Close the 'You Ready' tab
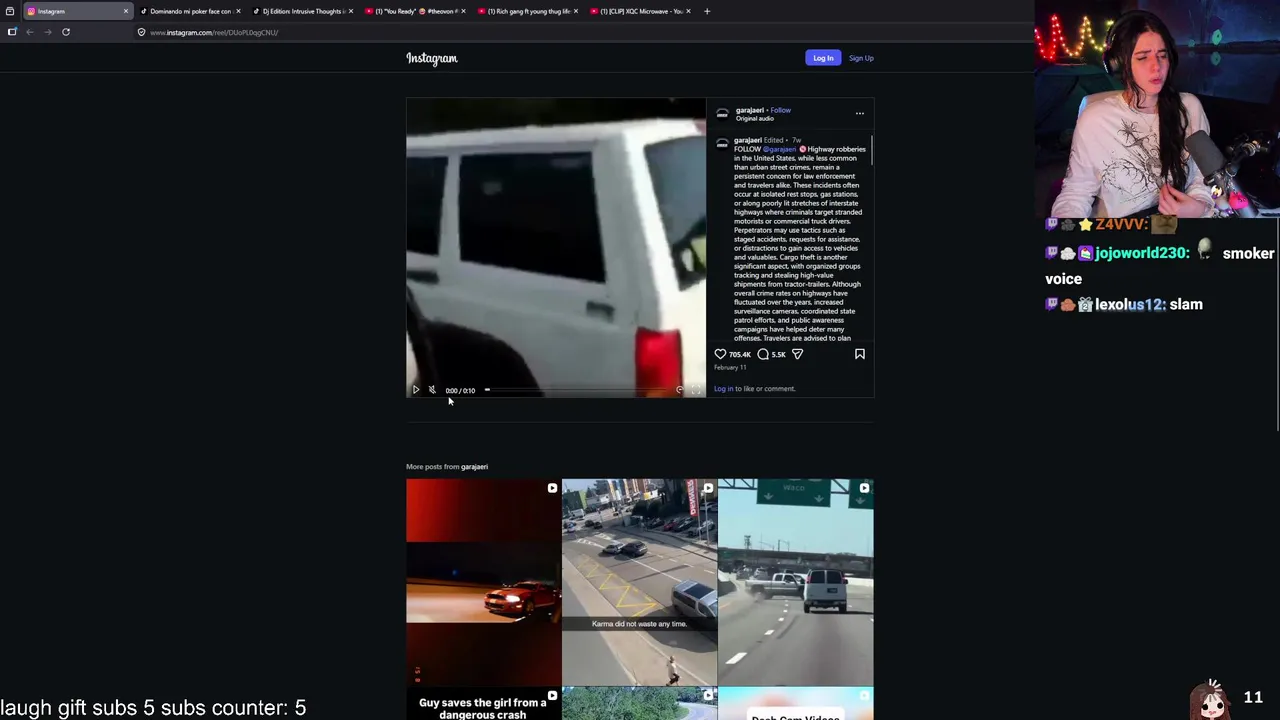The image size is (1280, 720). pos(463,11)
